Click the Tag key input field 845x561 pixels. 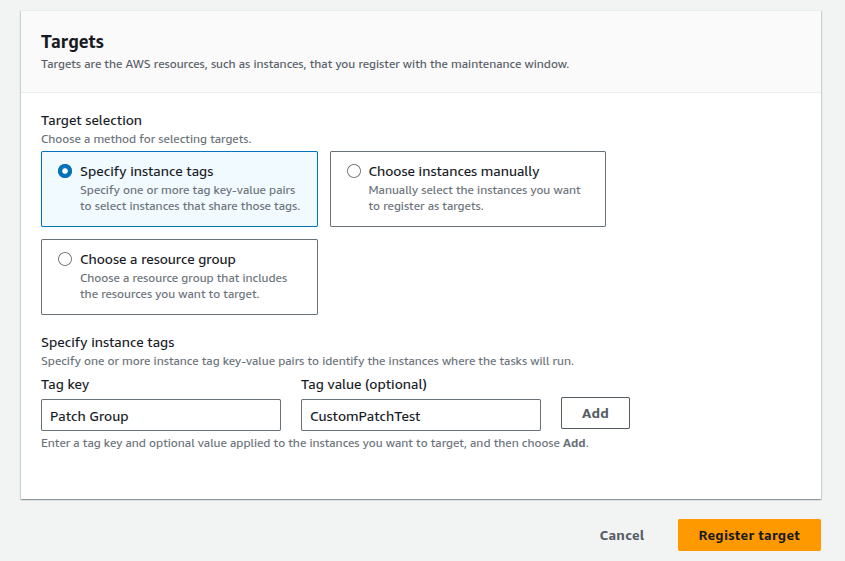point(161,415)
